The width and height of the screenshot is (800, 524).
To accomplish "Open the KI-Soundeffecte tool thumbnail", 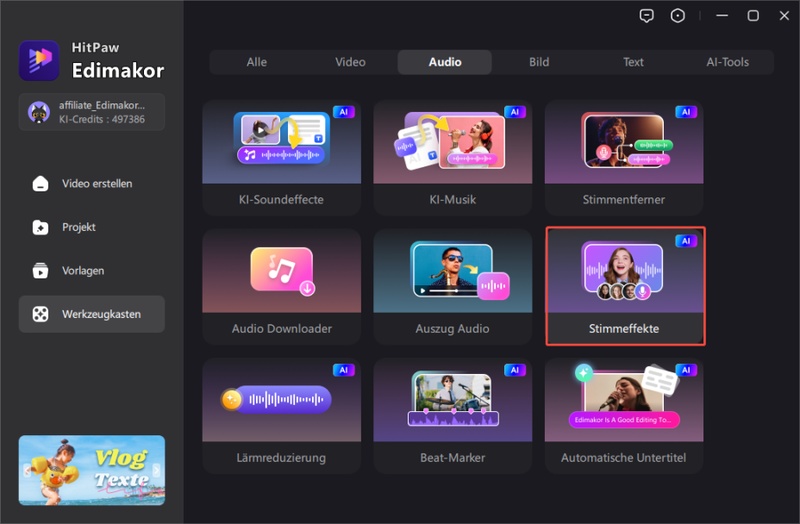I will click(x=282, y=142).
